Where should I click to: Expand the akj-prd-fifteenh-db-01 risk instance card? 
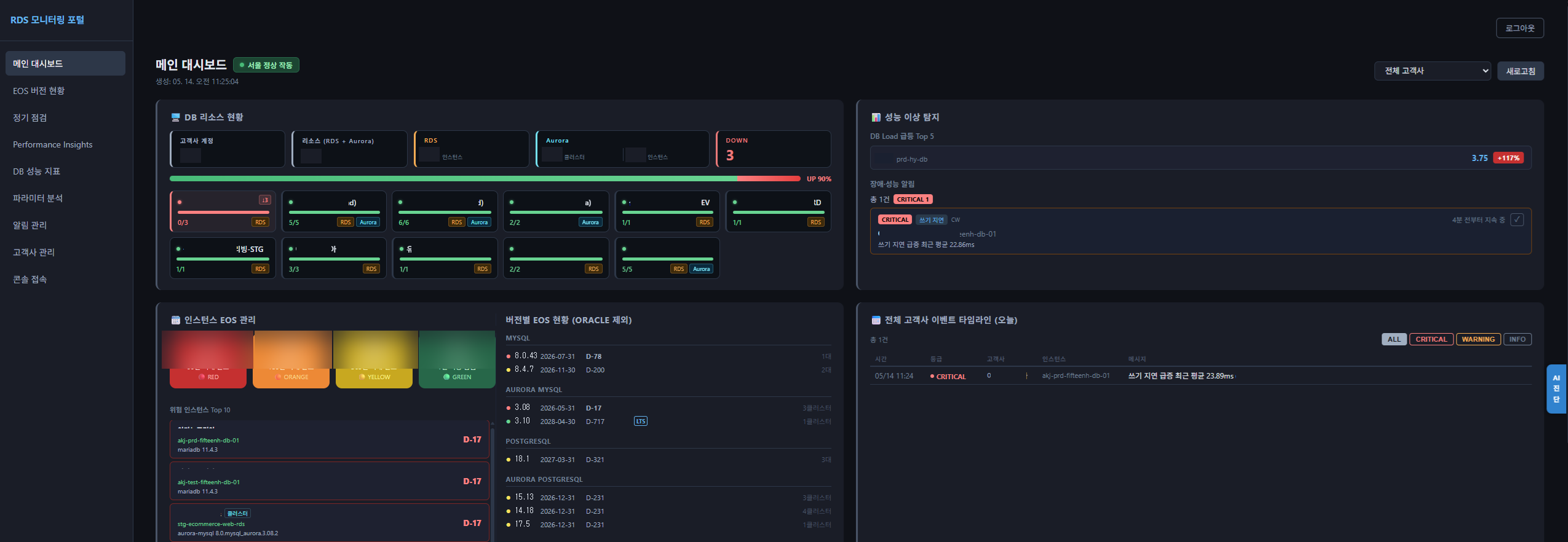330,439
